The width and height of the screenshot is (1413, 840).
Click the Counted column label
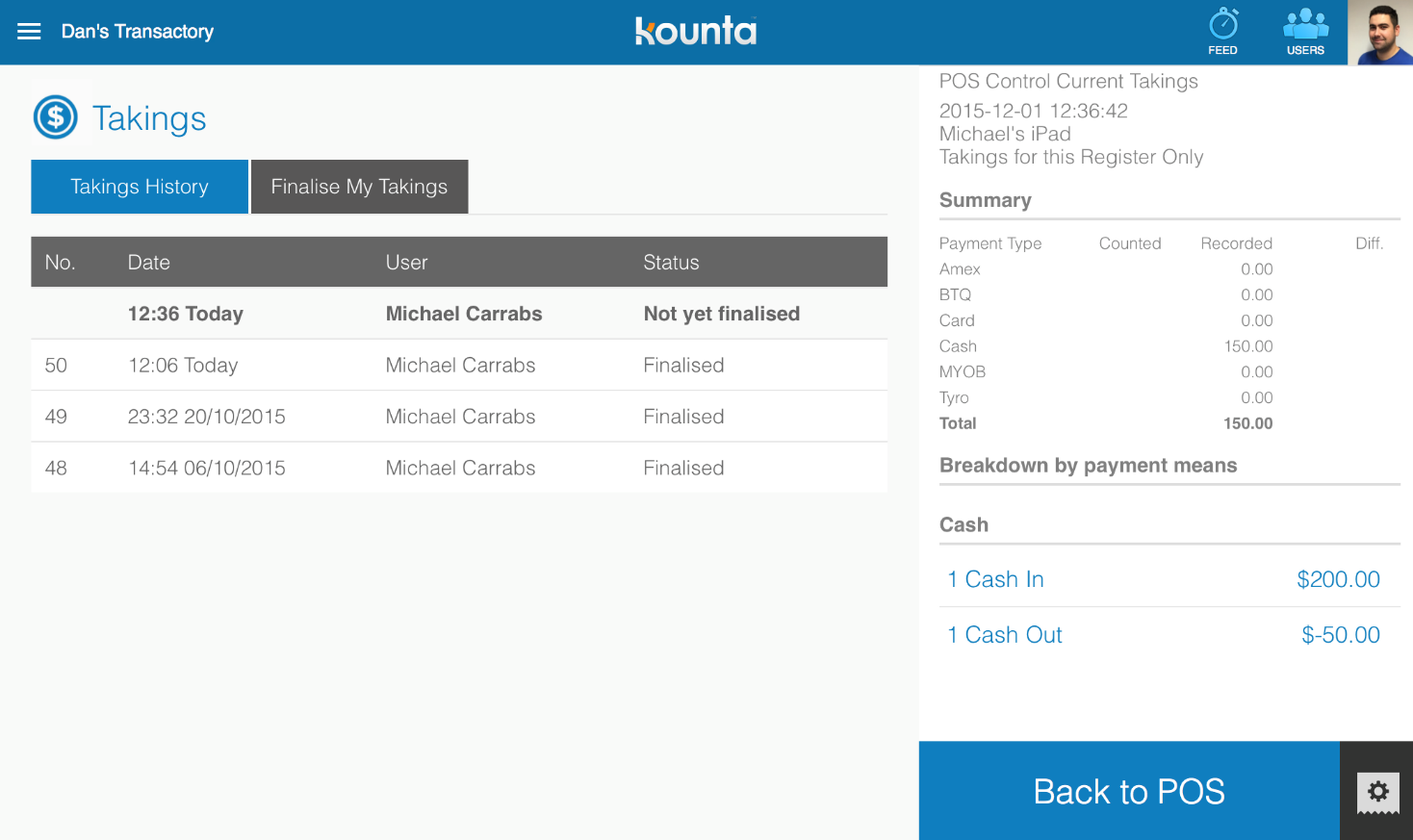pos(1130,243)
